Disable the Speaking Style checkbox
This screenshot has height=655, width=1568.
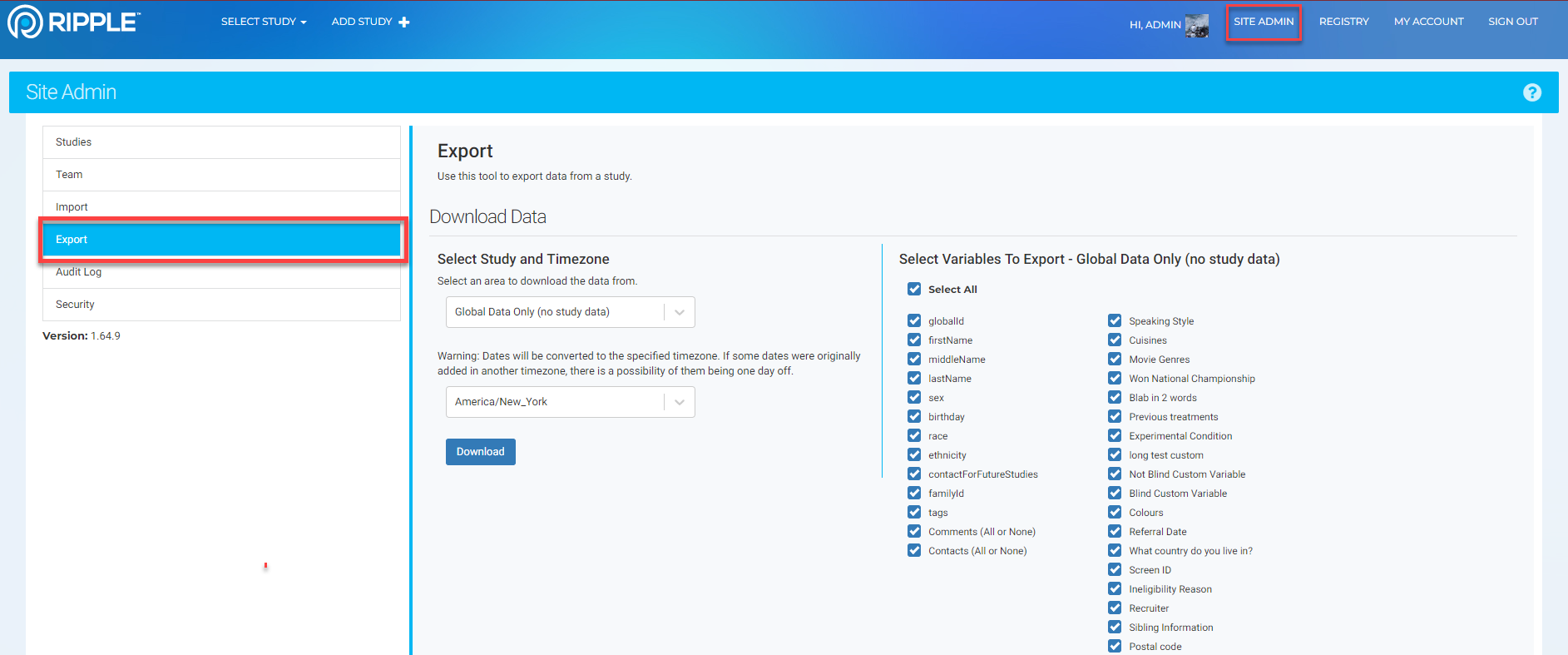coord(1115,320)
